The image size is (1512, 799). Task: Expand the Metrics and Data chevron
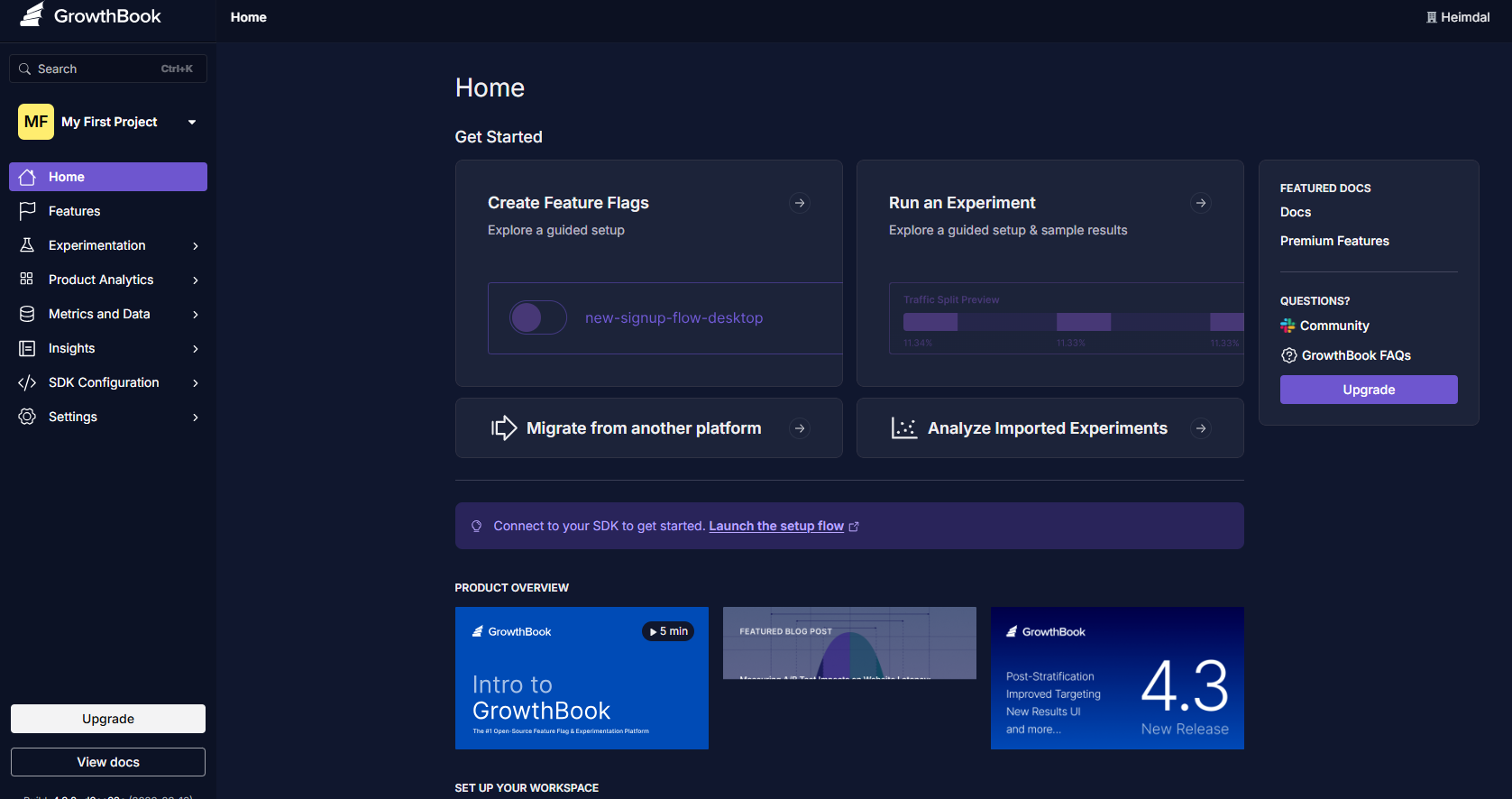point(196,315)
